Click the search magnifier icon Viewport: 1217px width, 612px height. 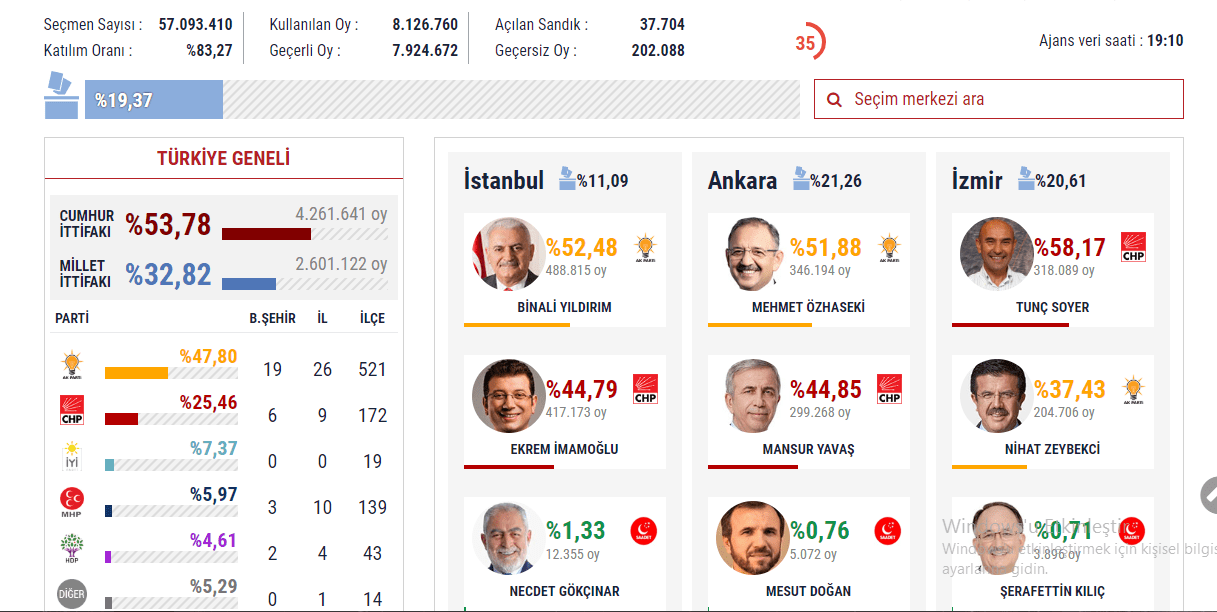833,100
